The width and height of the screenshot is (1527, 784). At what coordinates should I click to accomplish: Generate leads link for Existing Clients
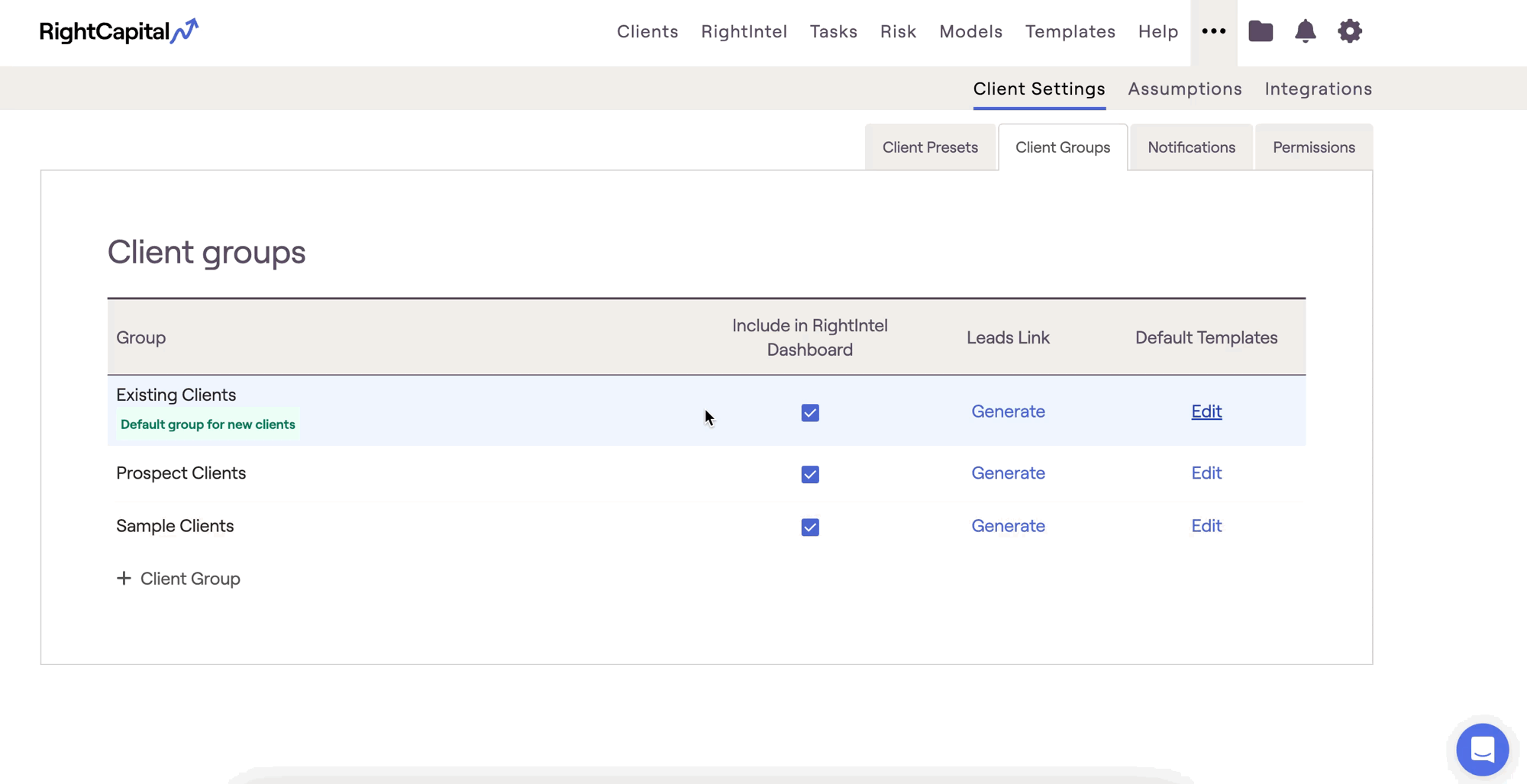point(1008,411)
